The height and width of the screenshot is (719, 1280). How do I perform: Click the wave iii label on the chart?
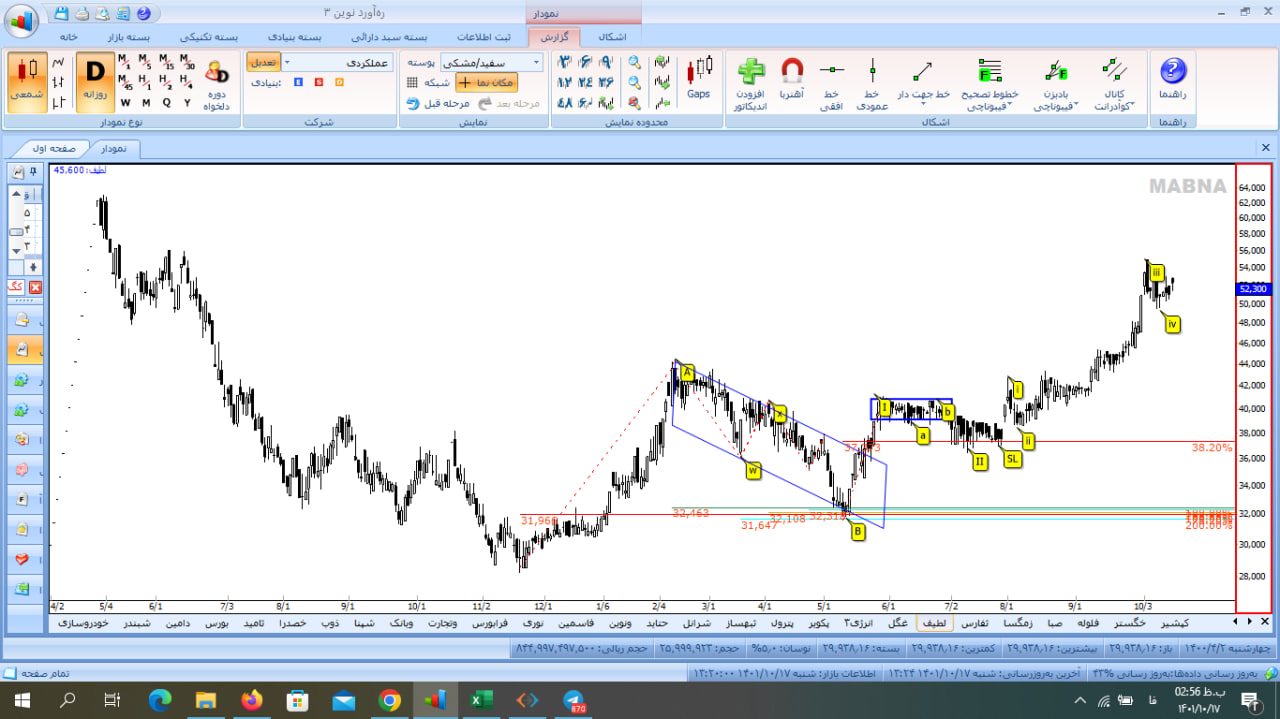coord(1156,272)
